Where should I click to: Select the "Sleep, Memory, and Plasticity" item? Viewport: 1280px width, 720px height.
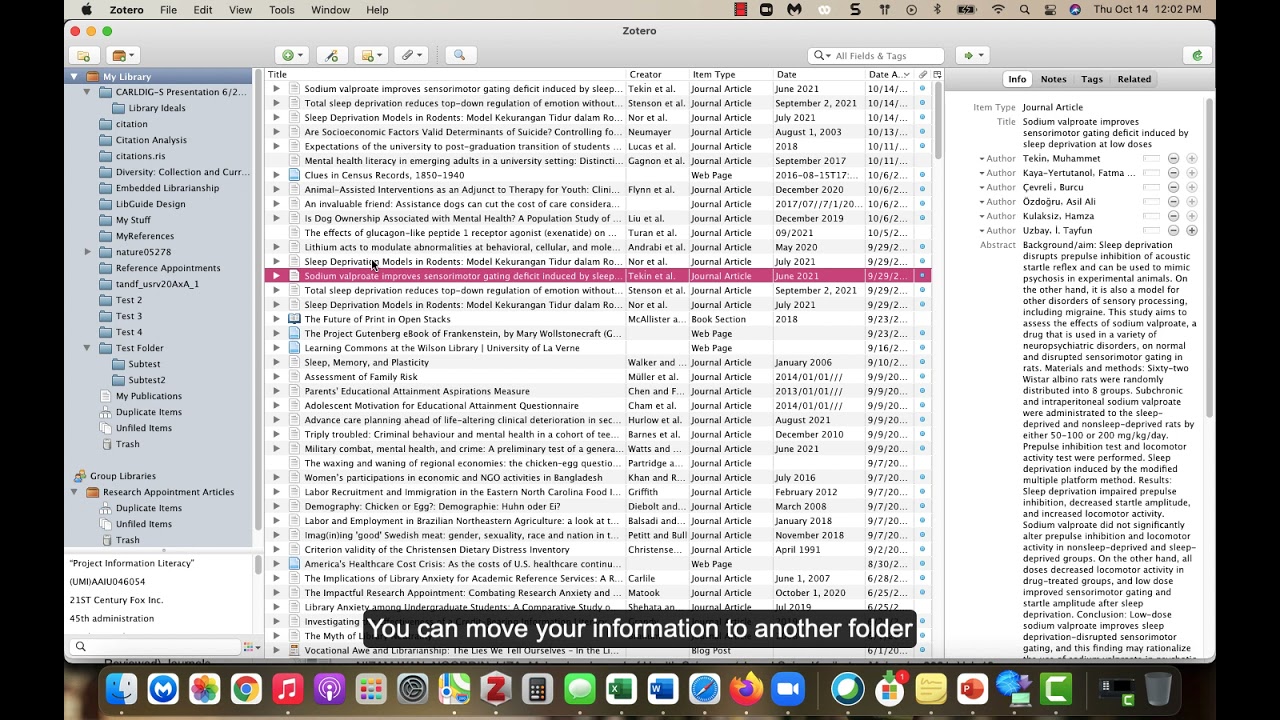pos(598,362)
